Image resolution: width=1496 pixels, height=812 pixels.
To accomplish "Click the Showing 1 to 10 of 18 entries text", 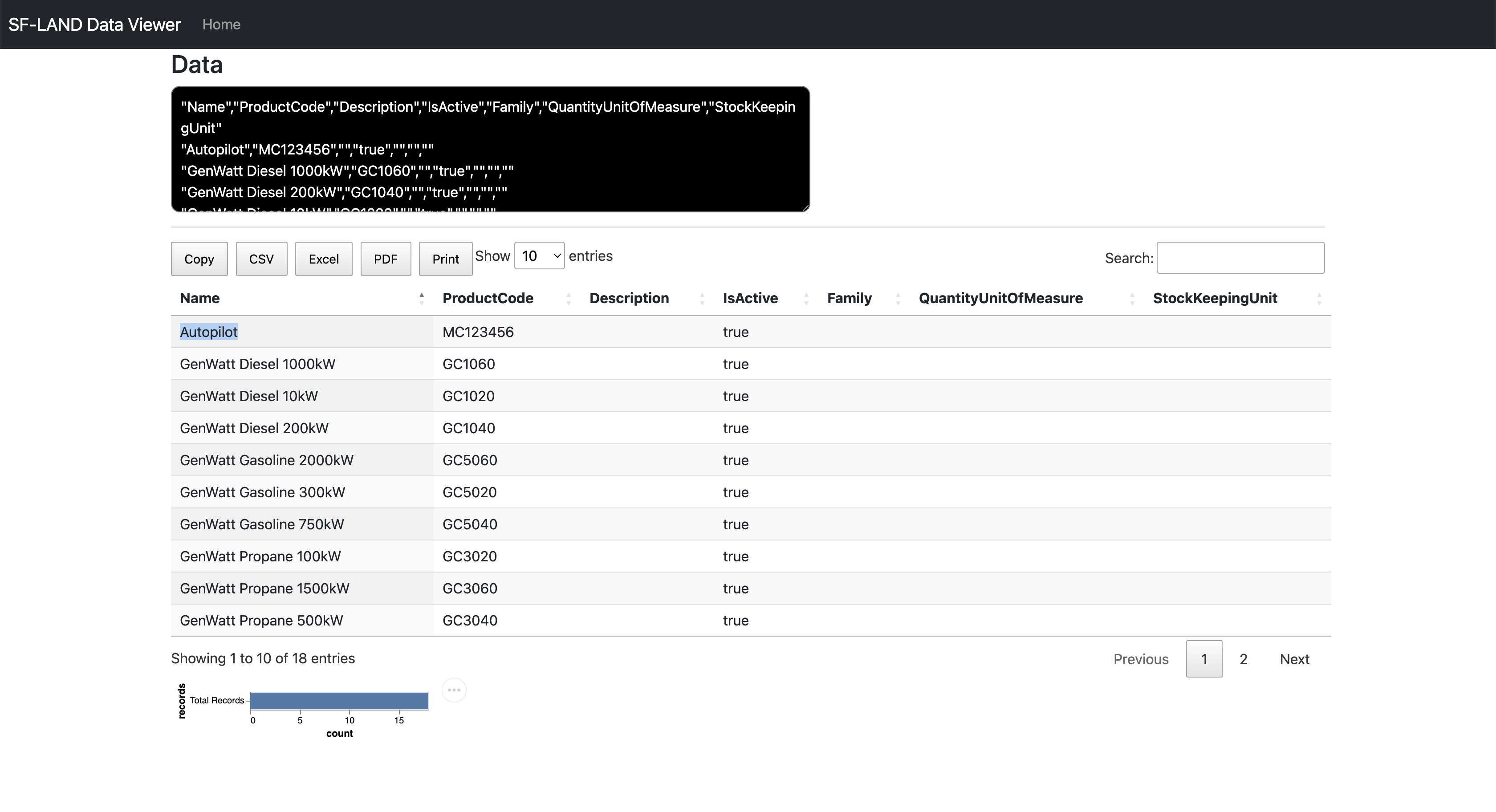I will pos(263,658).
